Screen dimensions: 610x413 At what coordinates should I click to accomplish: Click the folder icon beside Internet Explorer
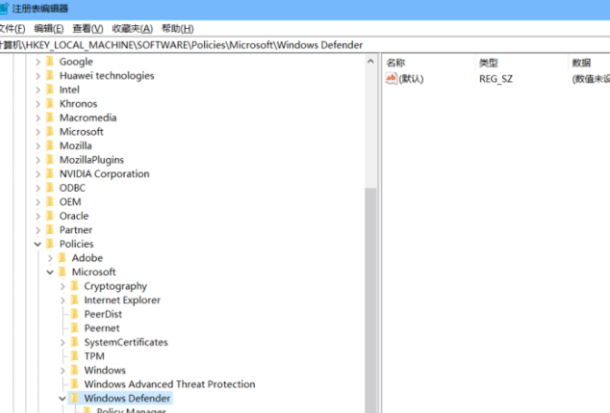coord(74,300)
